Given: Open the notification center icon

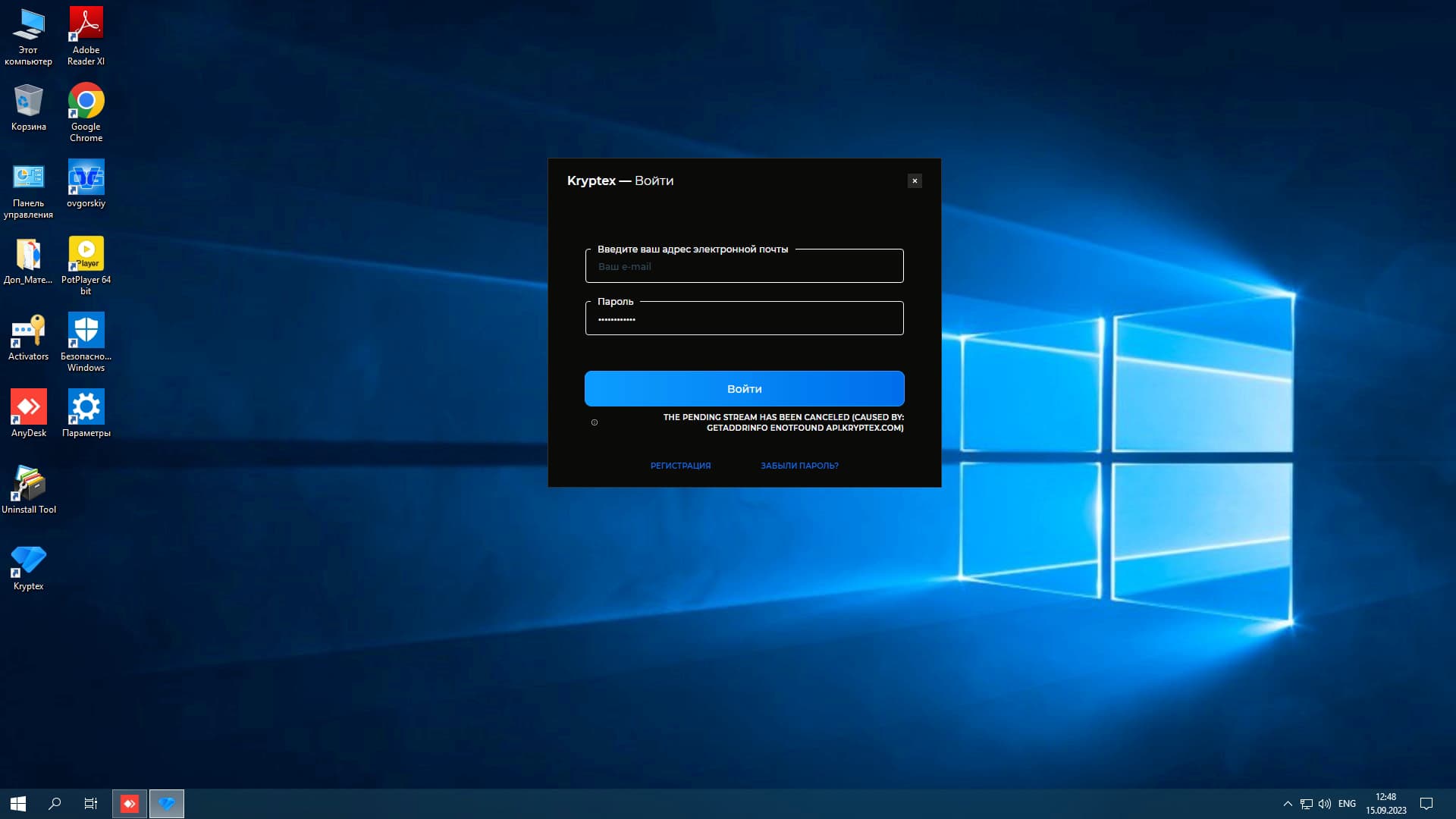Looking at the screenshot, I should pyautogui.click(x=1426, y=804).
